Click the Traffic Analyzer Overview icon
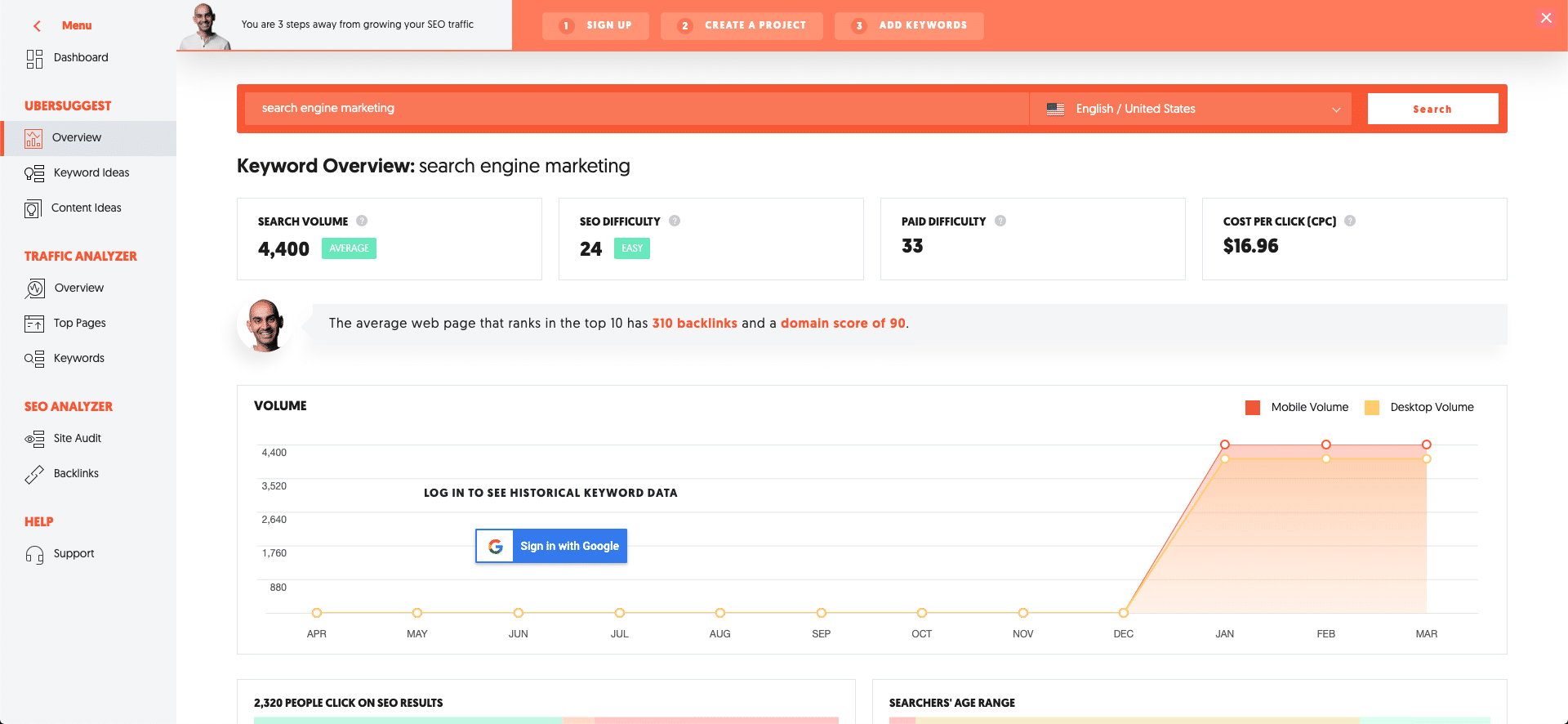 [x=35, y=288]
